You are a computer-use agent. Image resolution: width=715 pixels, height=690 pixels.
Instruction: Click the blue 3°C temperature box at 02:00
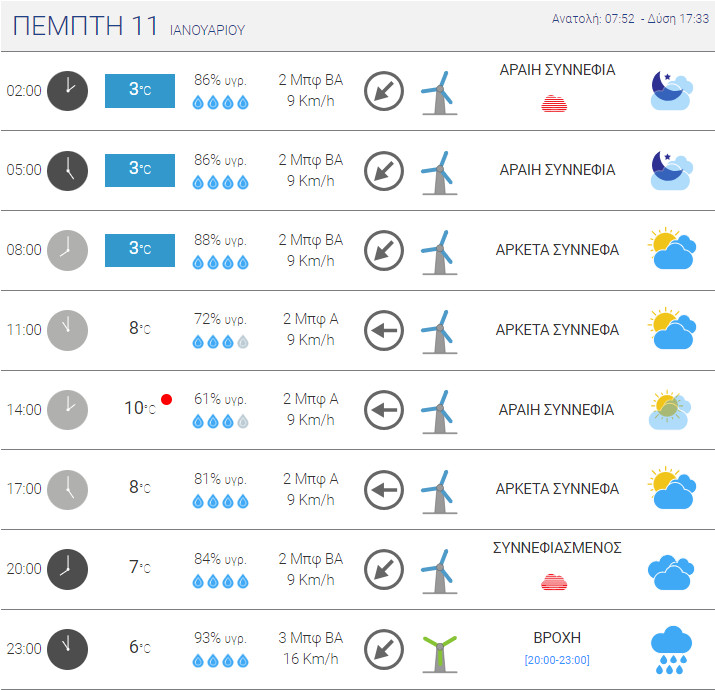pos(140,90)
